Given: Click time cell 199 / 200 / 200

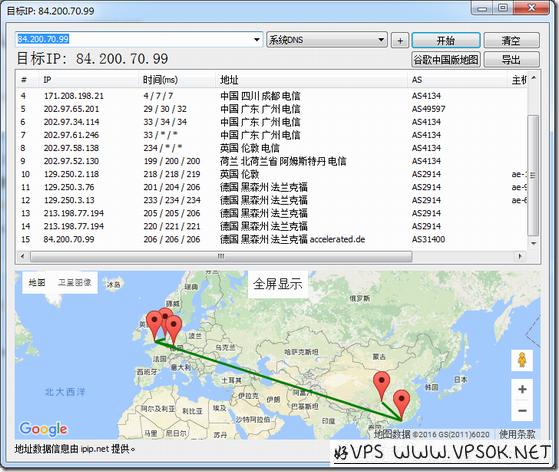Looking at the screenshot, I should 172,161.
